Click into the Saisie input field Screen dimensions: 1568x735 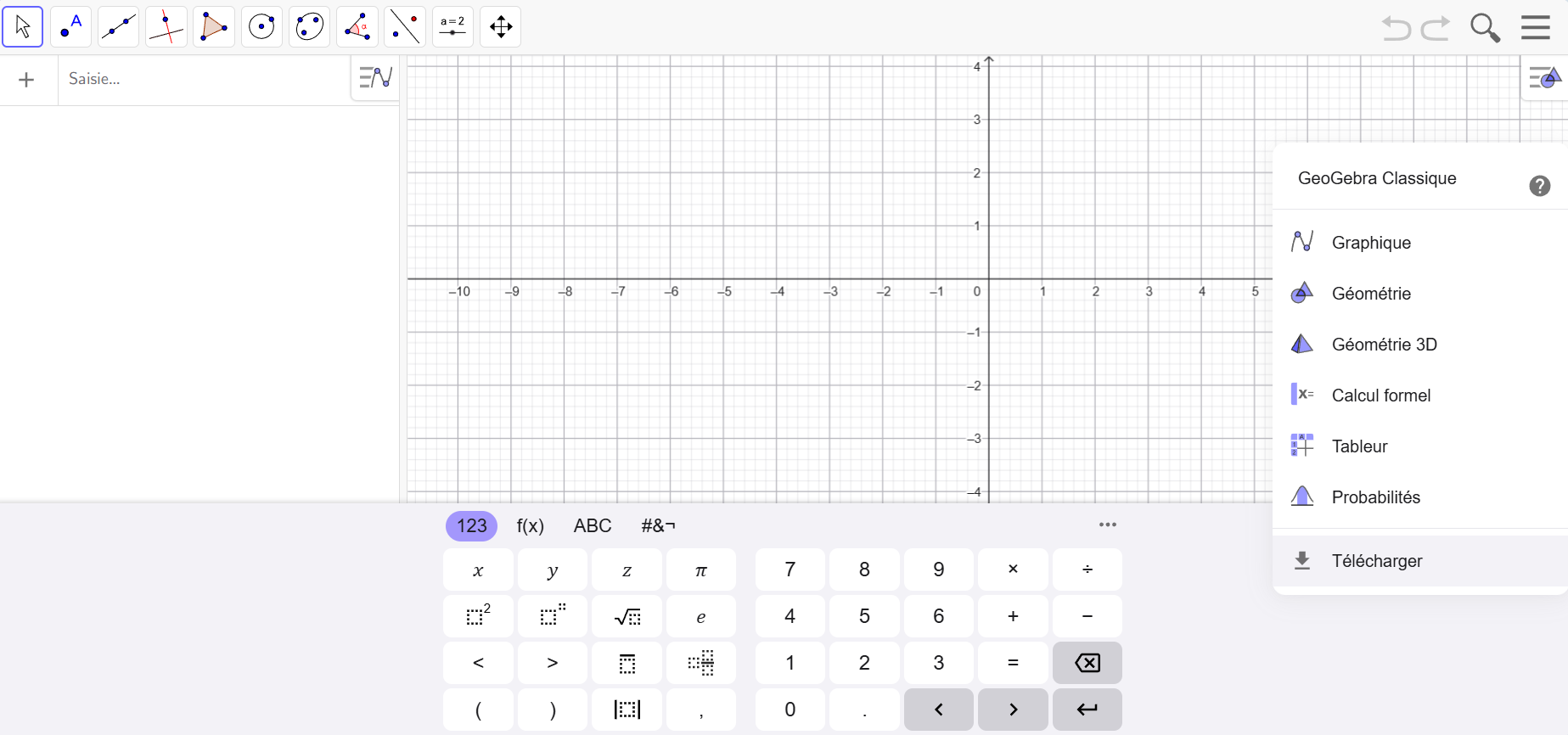(x=204, y=79)
